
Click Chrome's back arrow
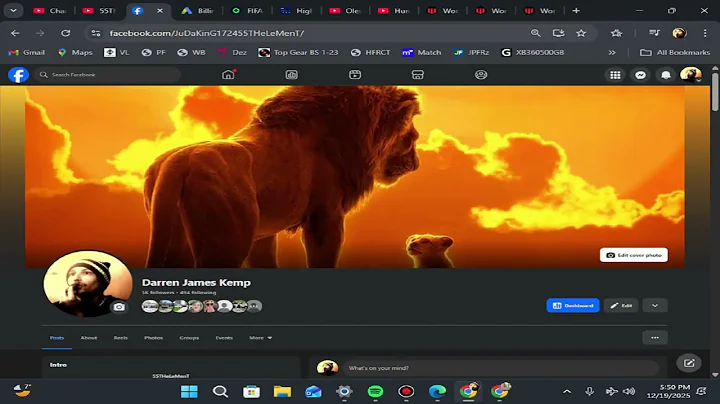pyautogui.click(x=15, y=33)
